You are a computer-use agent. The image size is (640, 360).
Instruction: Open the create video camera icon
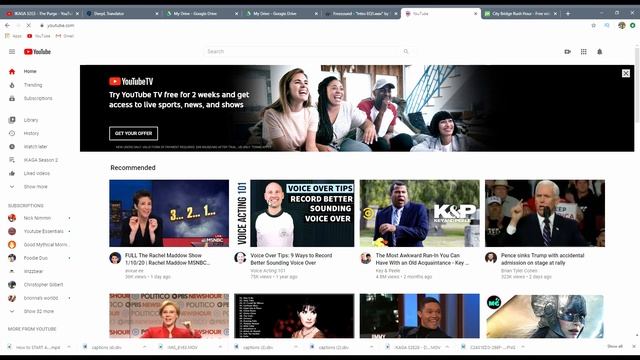click(567, 52)
